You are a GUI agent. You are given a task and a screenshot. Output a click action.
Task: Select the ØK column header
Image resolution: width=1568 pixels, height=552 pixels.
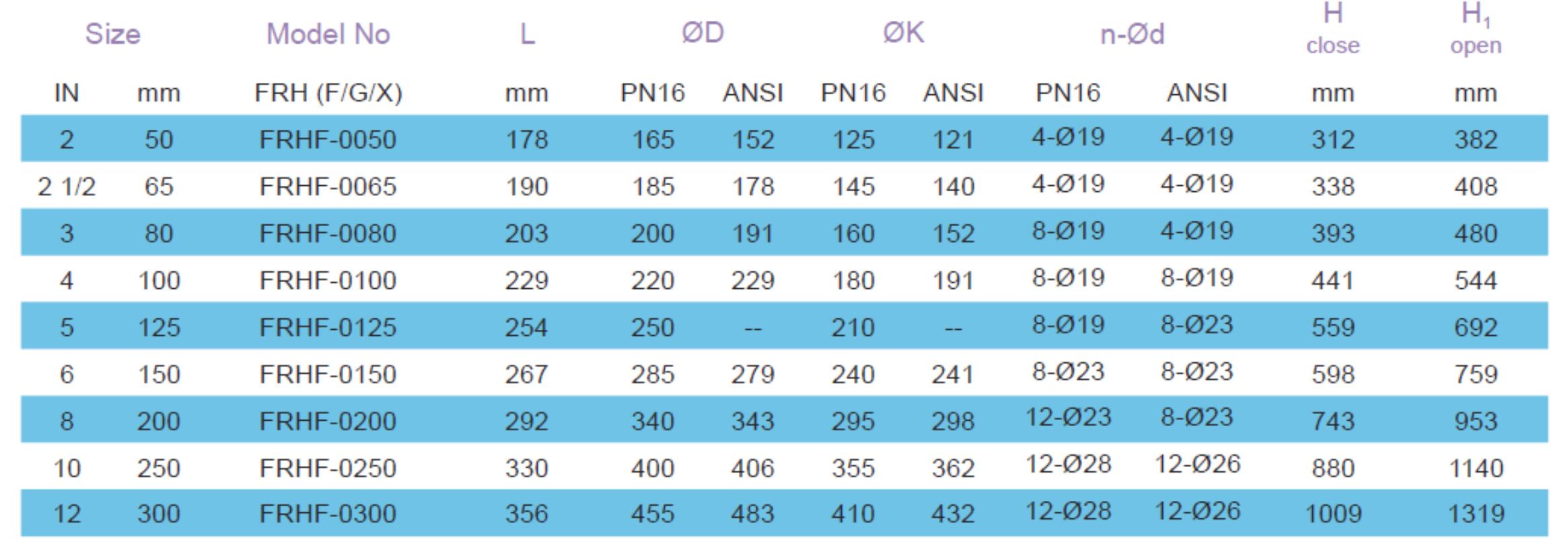pos(903,32)
